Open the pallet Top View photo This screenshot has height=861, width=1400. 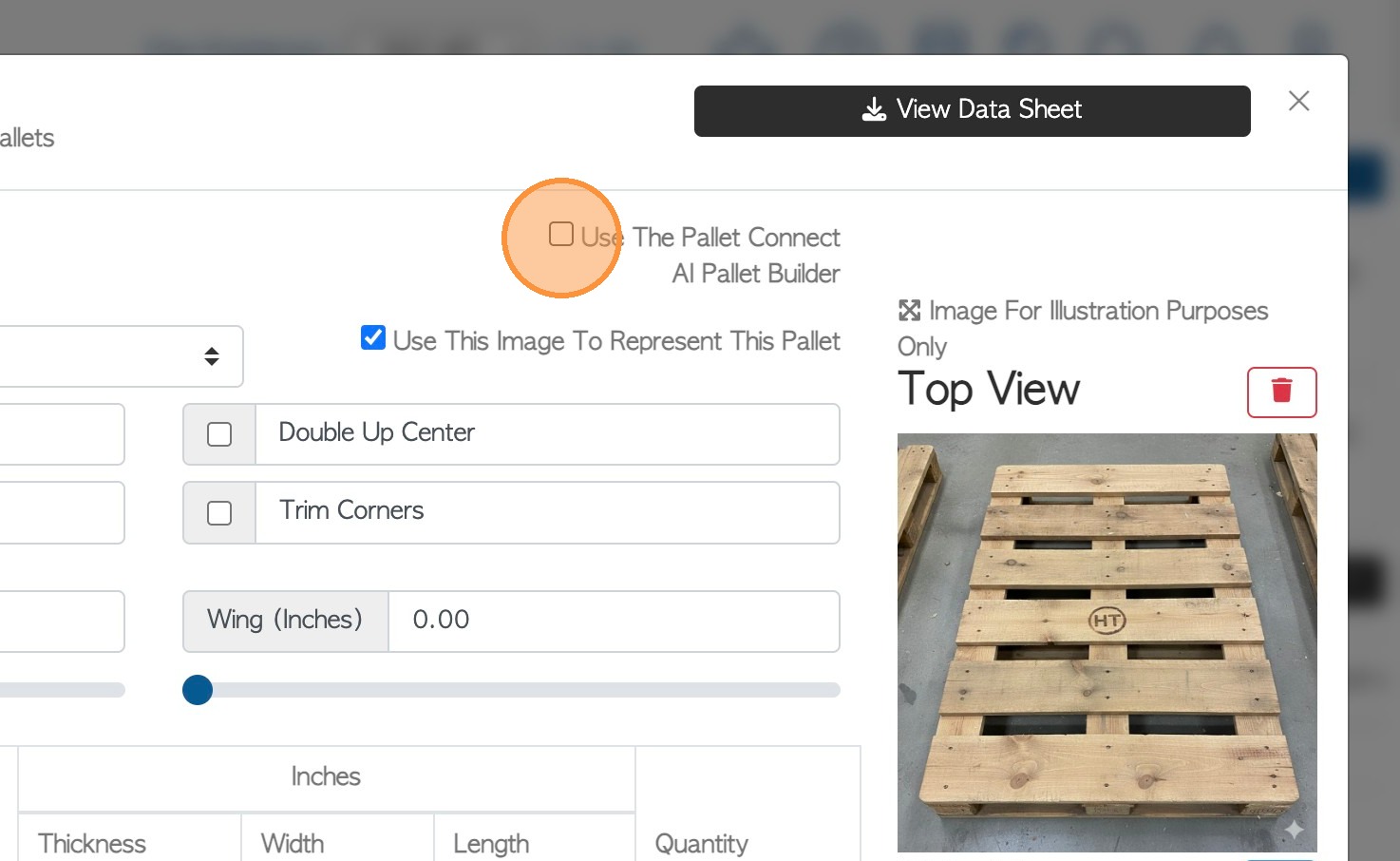1107,641
